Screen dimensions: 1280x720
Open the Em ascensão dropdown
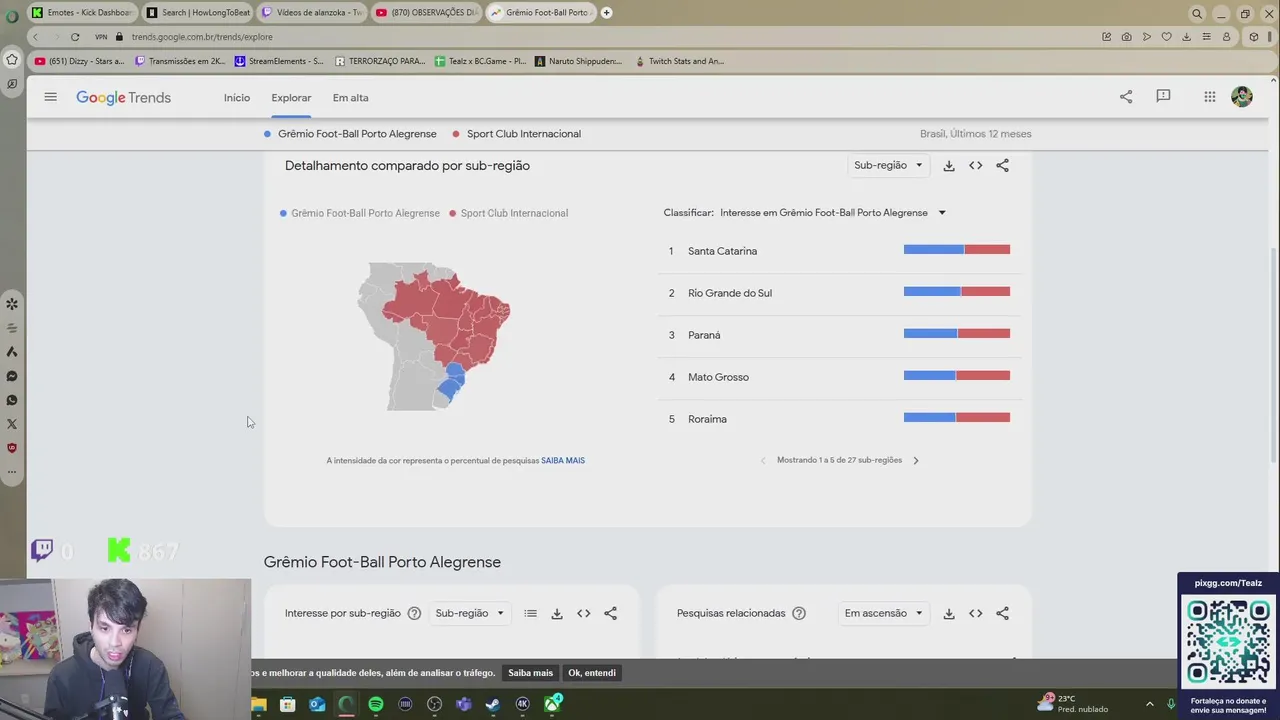pos(884,613)
